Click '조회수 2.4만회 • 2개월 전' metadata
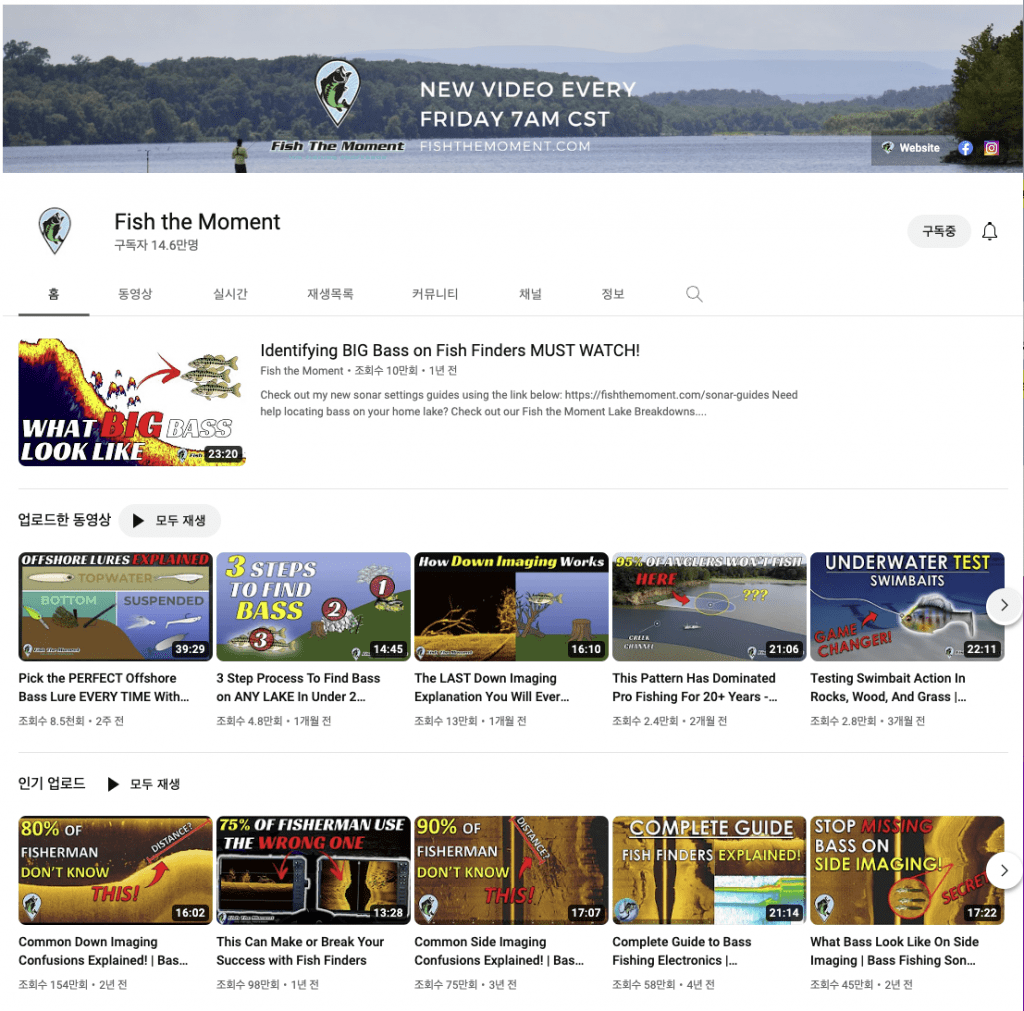Image resolution: width=1024 pixels, height=1011 pixels. [669, 721]
